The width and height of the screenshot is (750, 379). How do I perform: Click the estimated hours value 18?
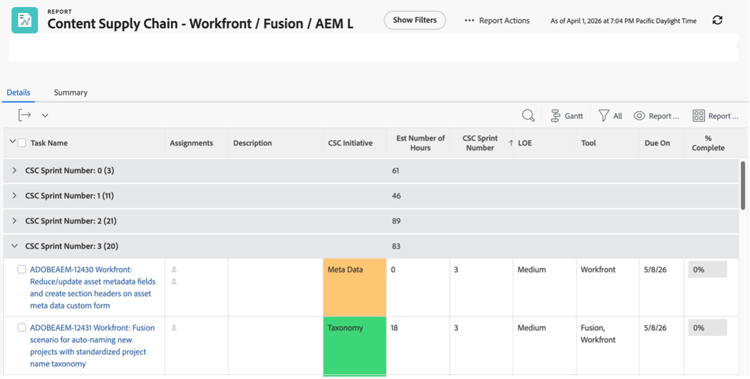[394, 328]
